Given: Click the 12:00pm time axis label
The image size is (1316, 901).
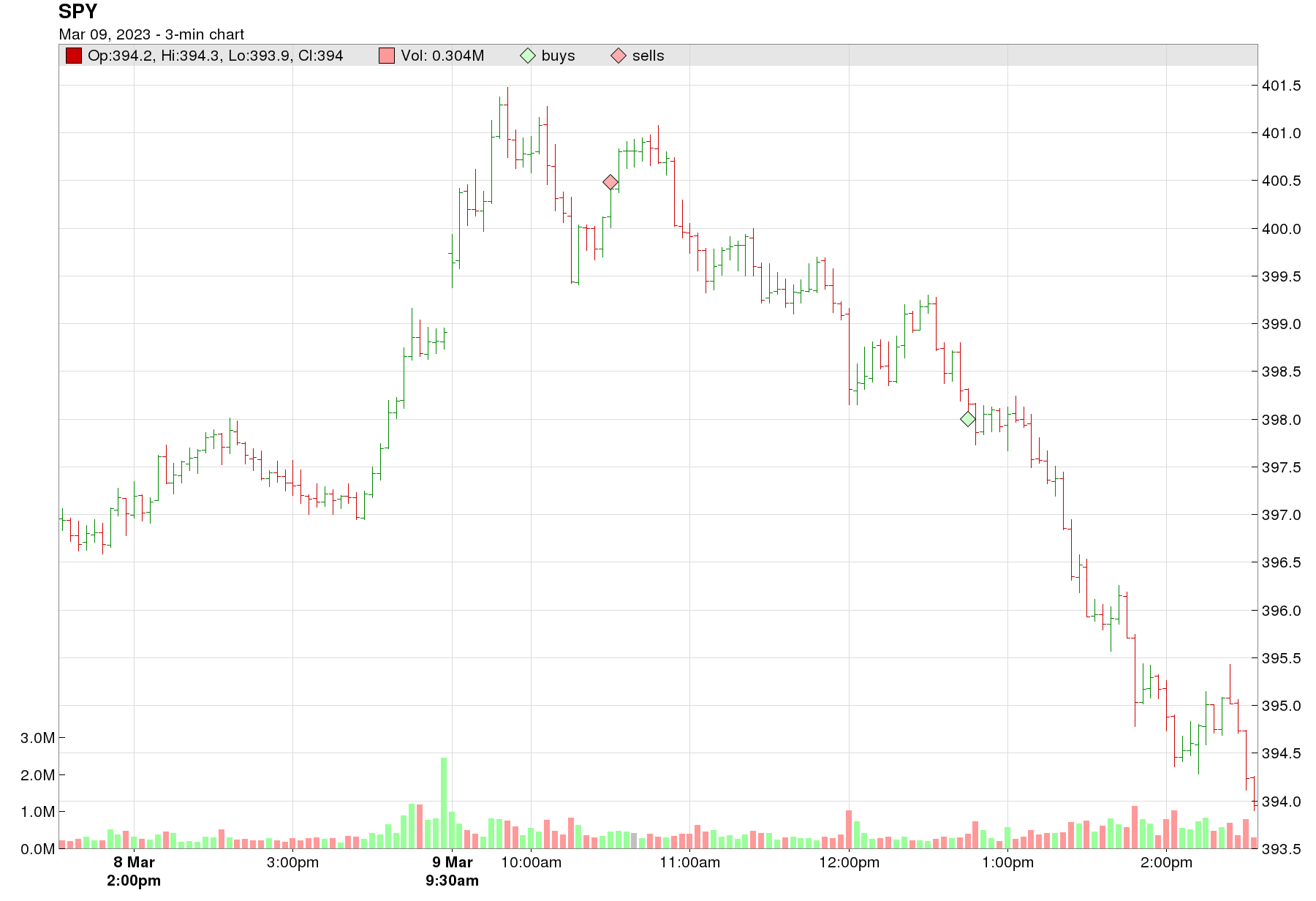Looking at the screenshot, I should [x=850, y=862].
